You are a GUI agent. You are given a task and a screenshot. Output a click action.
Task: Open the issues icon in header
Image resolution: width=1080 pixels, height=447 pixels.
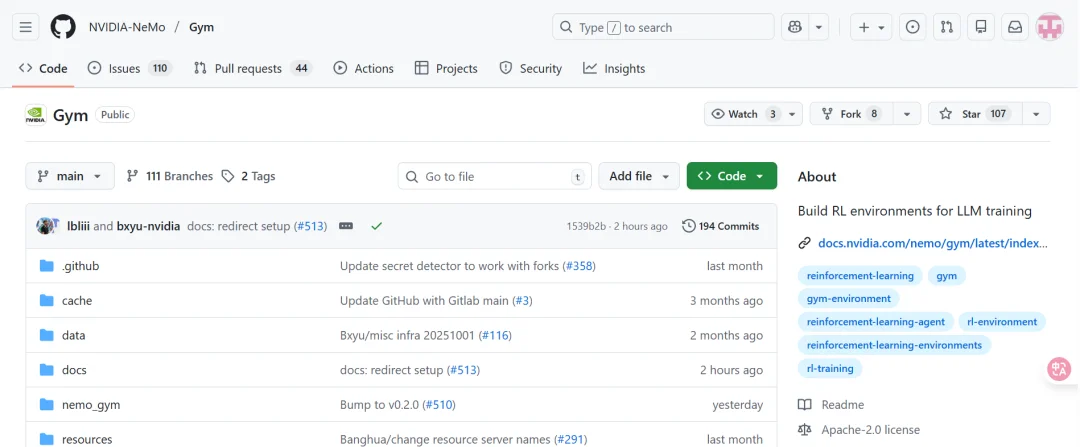pos(912,27)
